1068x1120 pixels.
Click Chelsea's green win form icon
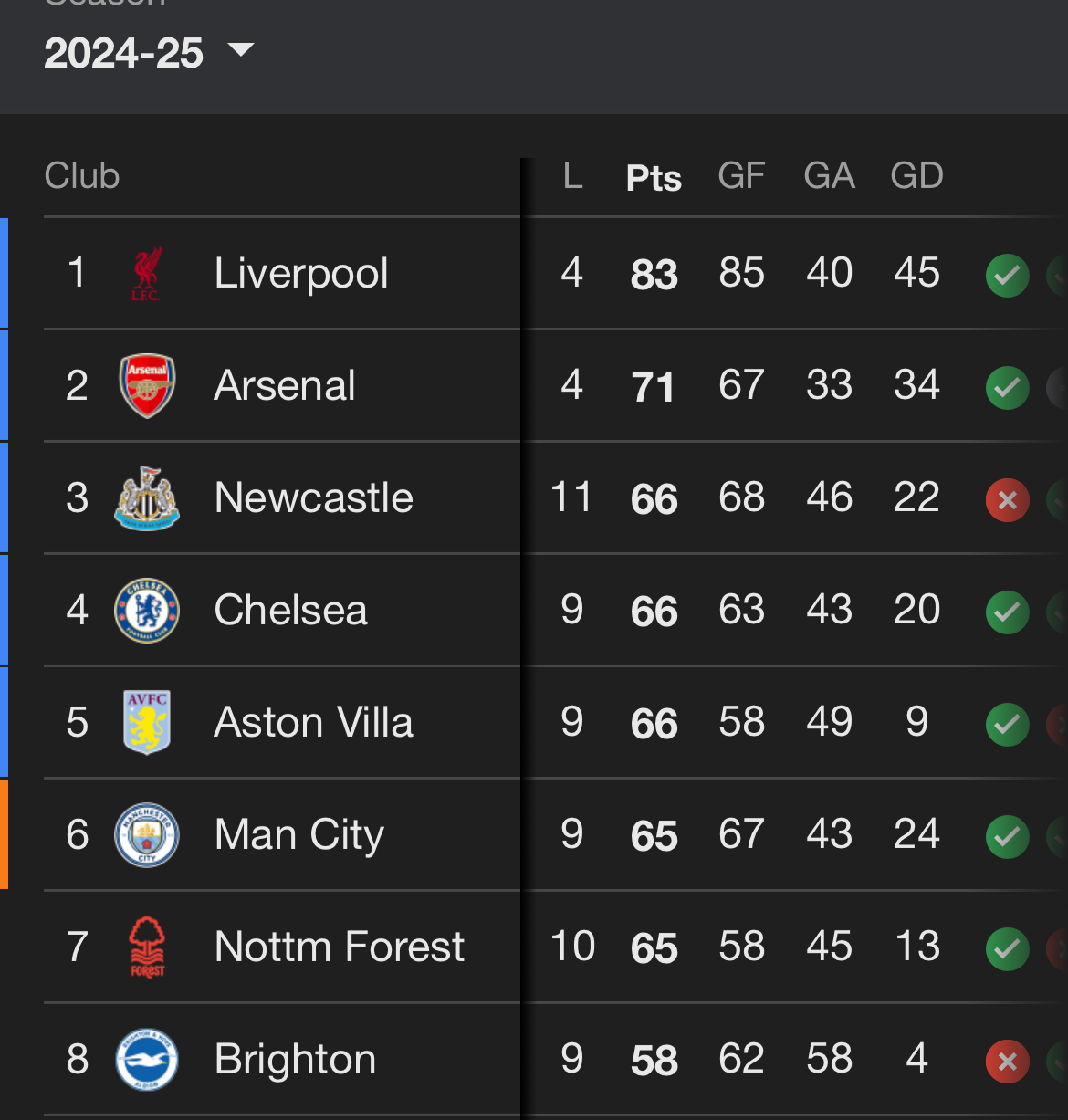click(x=1008, y=612)
